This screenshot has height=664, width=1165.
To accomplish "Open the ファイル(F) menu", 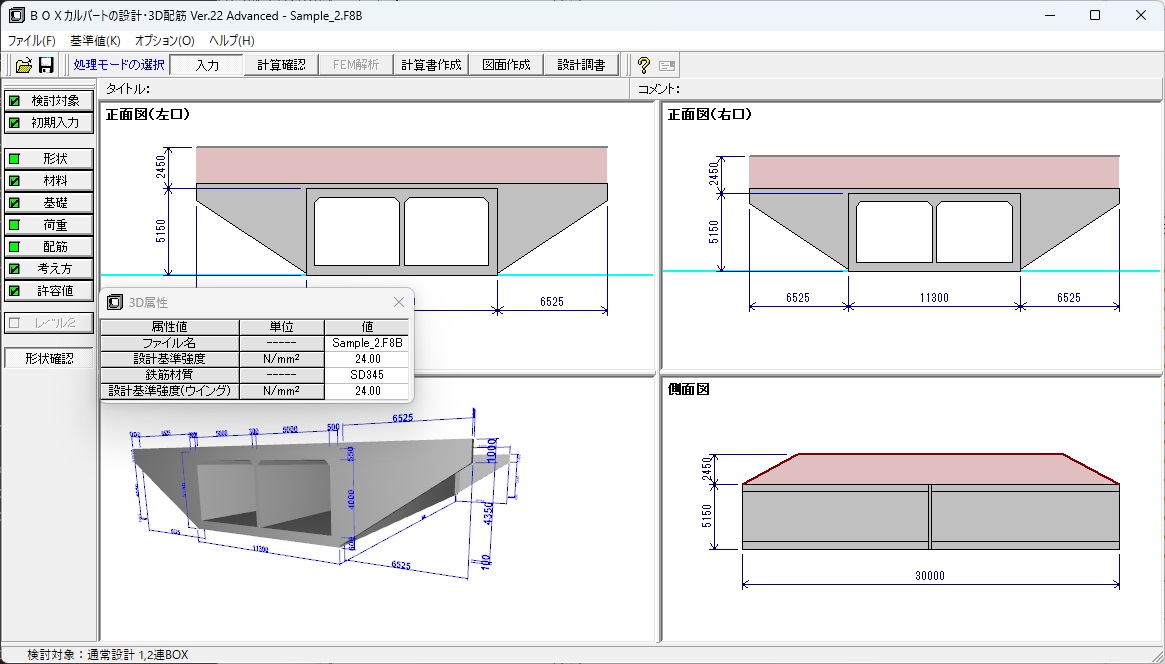I will (32, 41).
